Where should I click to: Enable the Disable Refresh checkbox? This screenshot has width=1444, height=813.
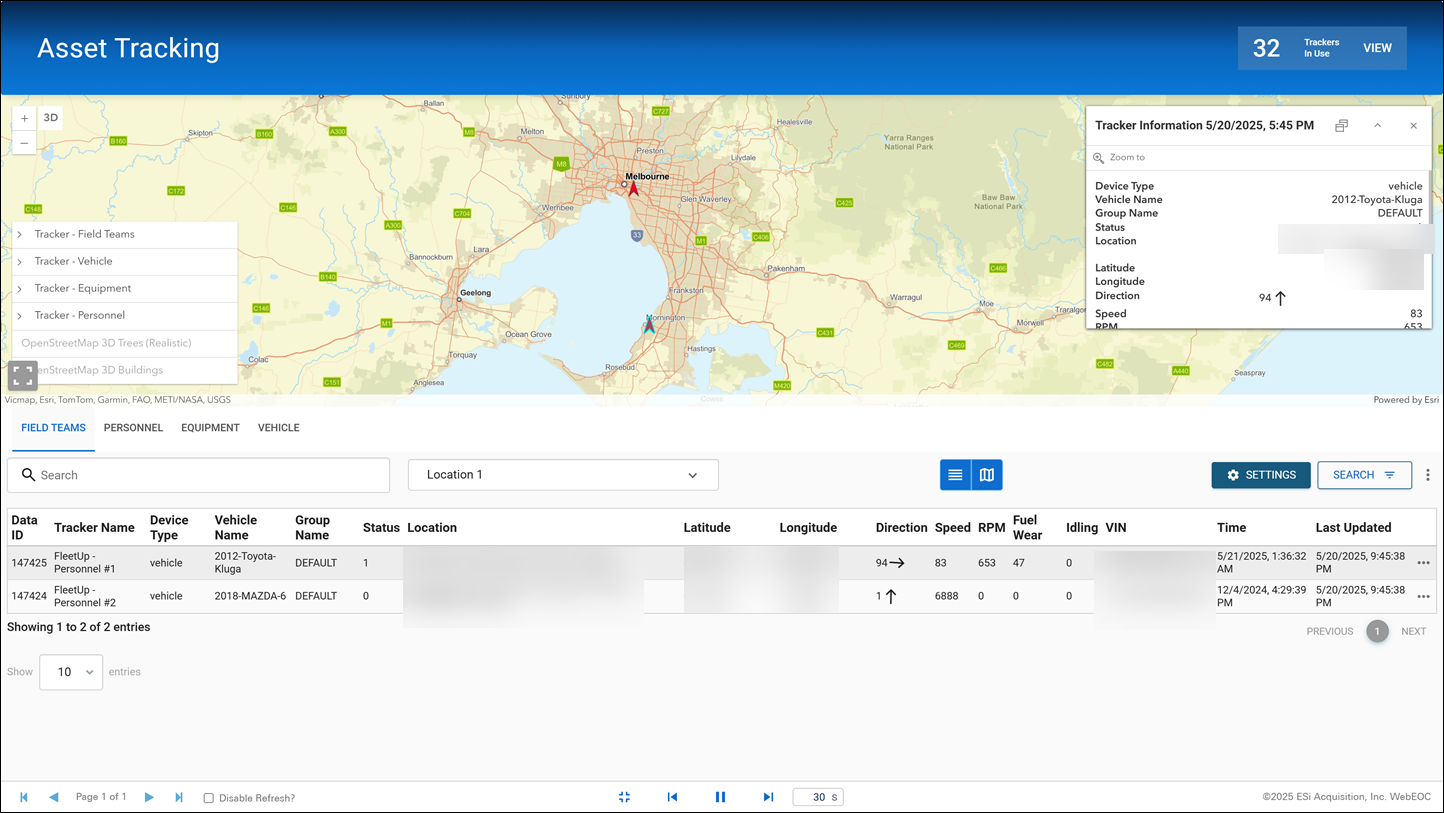click(x=208, y=797)
